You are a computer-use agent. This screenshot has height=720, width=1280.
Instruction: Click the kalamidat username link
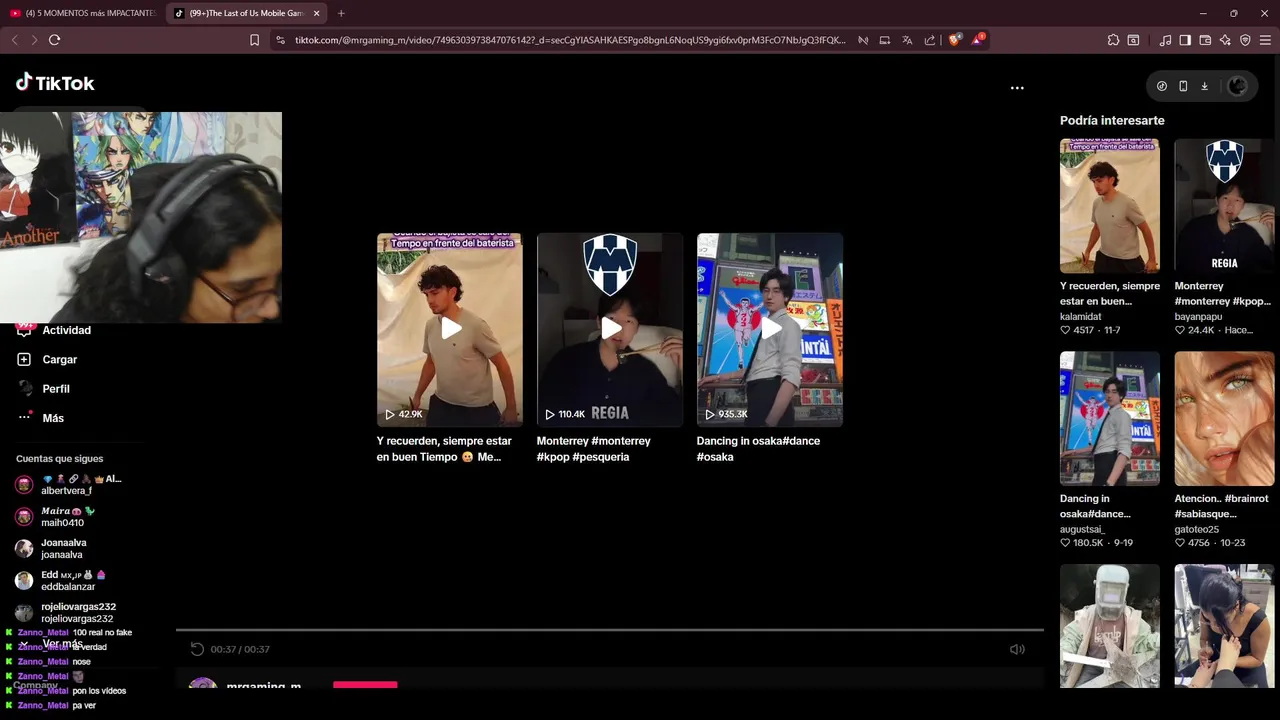point(1081,317)
